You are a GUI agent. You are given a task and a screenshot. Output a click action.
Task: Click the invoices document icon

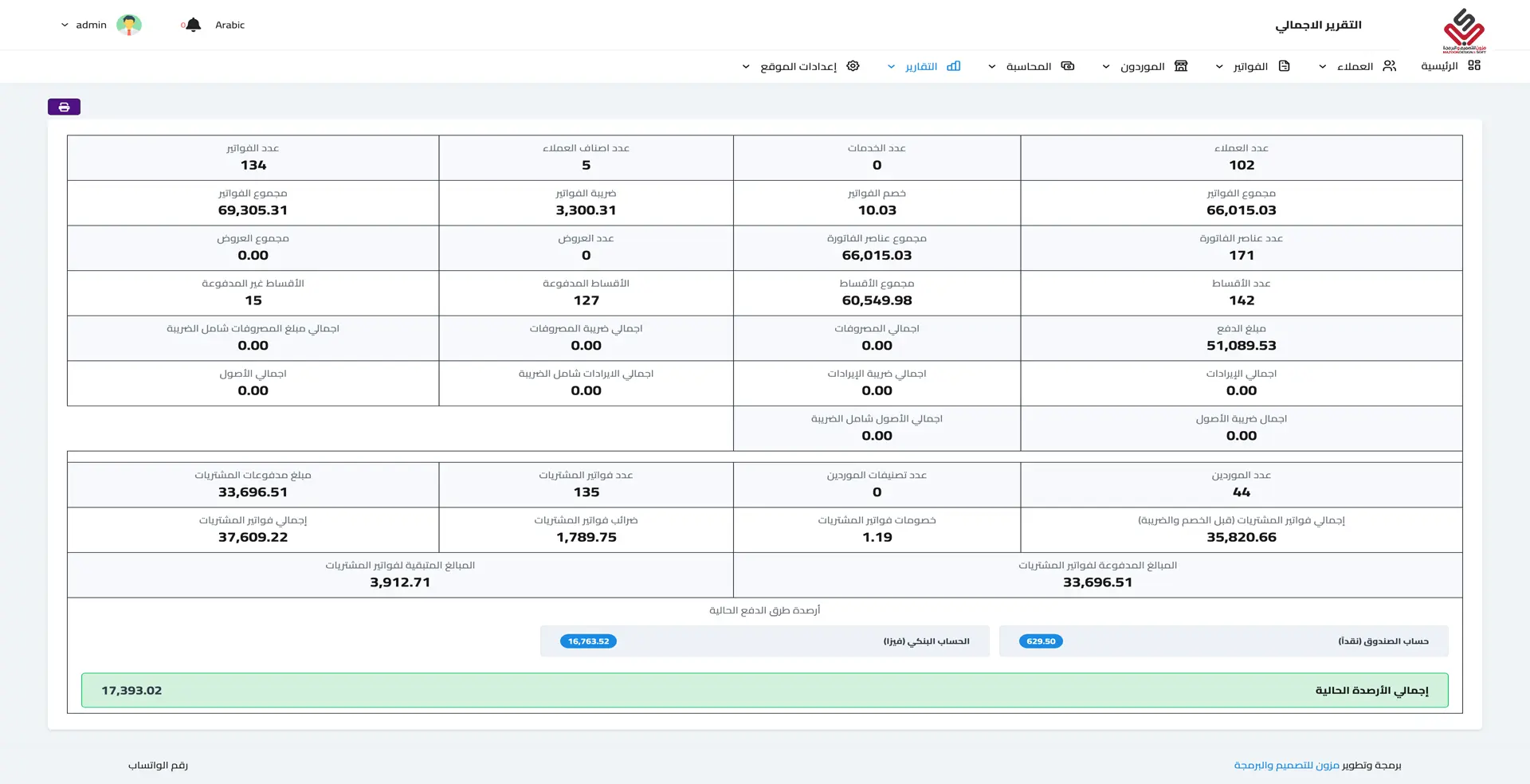tap(1284, 66)
